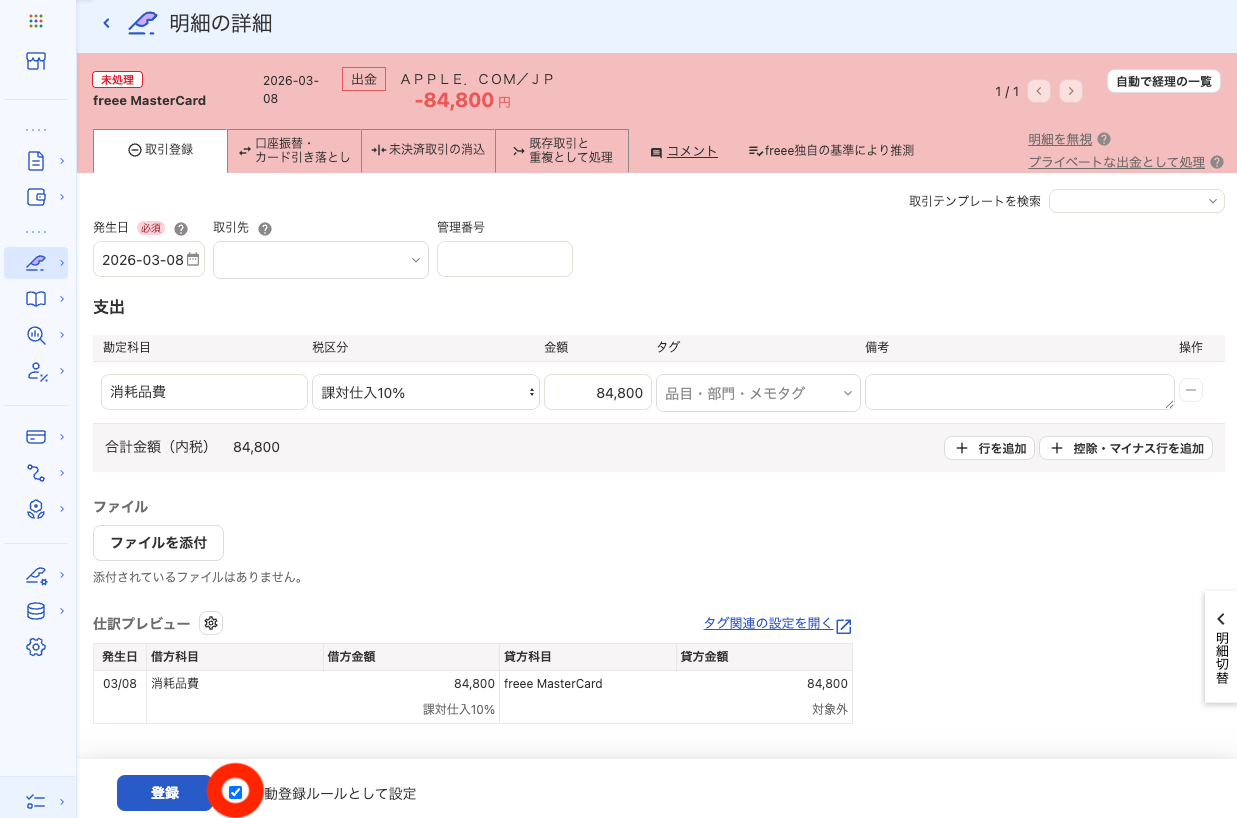Open the settings gear in sidebar
This screenshot has height=818, width=1237.
(36, 647)
